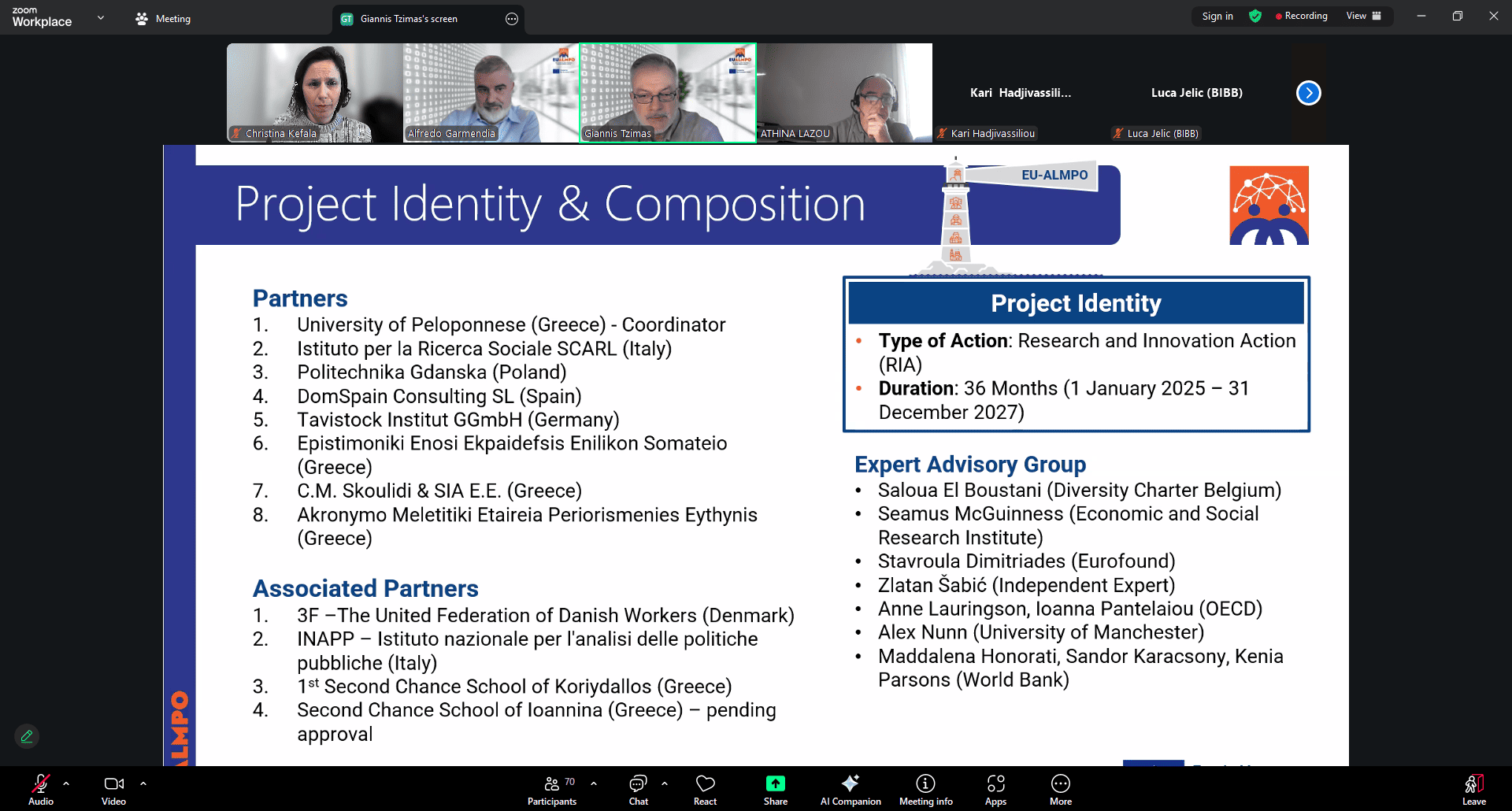Expand audio settings arrow next to Audio
Screen dimensions: 1512x811
coord(66,783)
